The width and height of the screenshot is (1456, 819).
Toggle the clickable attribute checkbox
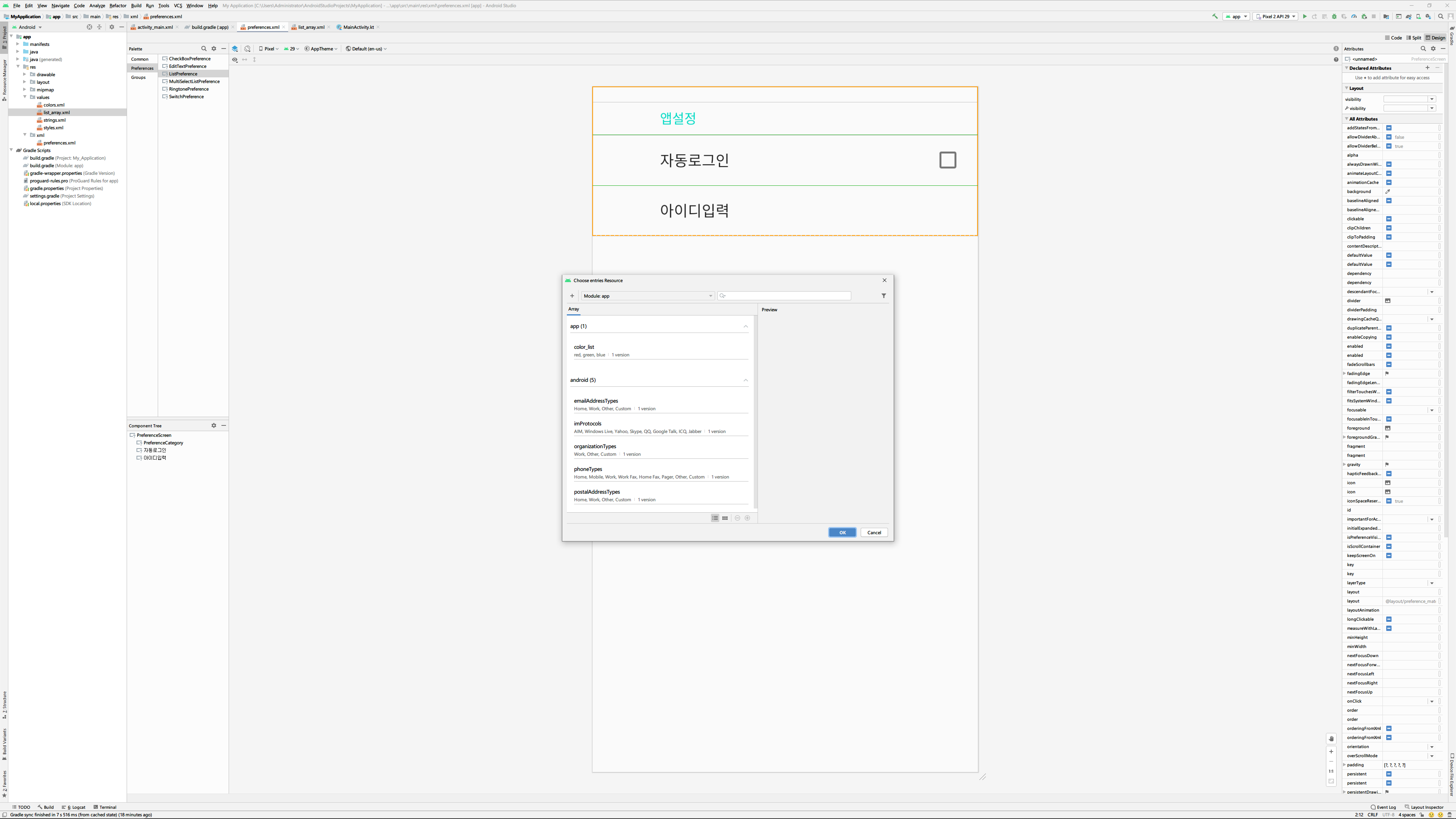pos(1389,219)
